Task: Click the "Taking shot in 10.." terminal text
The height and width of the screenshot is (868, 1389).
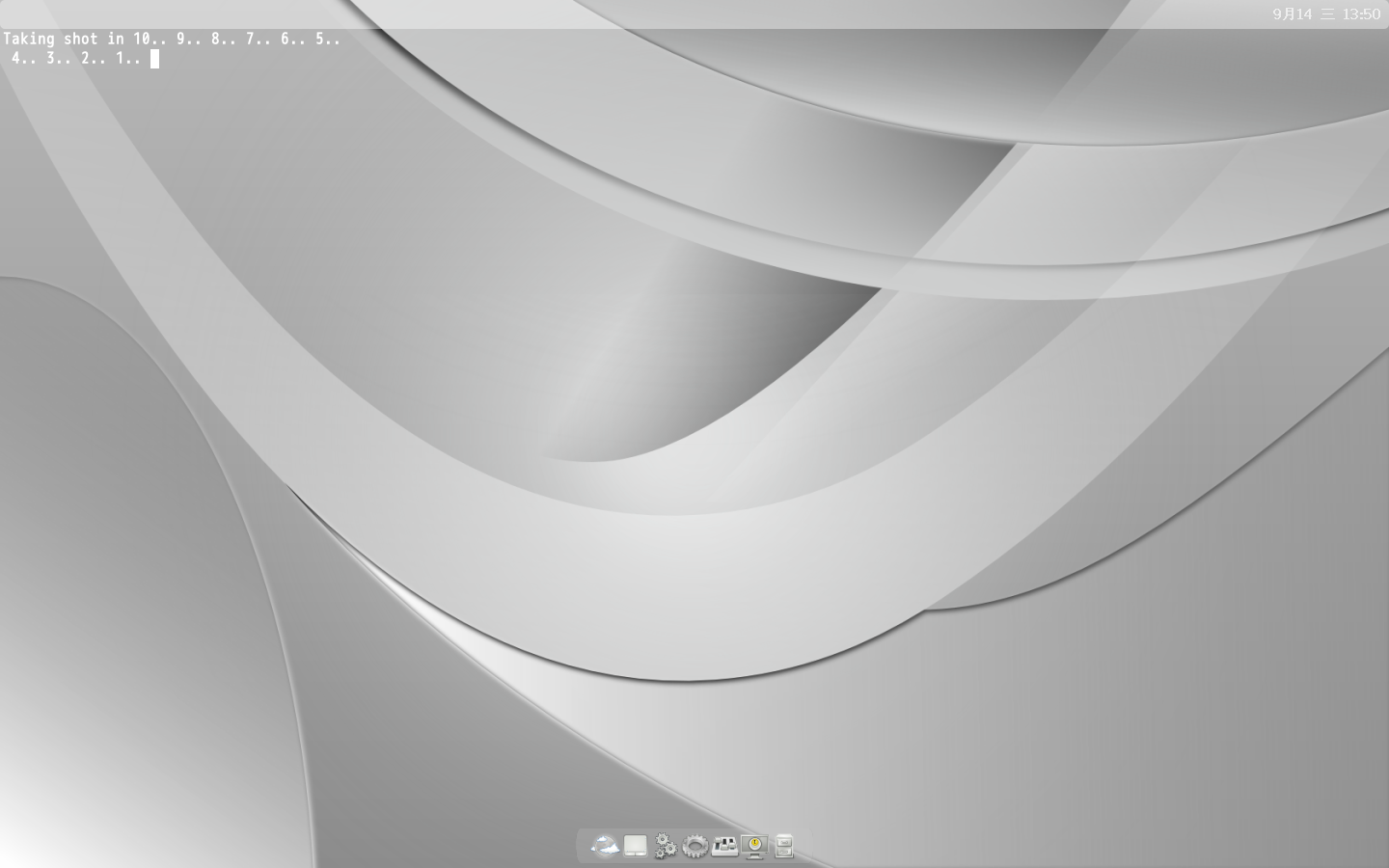Action: [x=85, y=39]
